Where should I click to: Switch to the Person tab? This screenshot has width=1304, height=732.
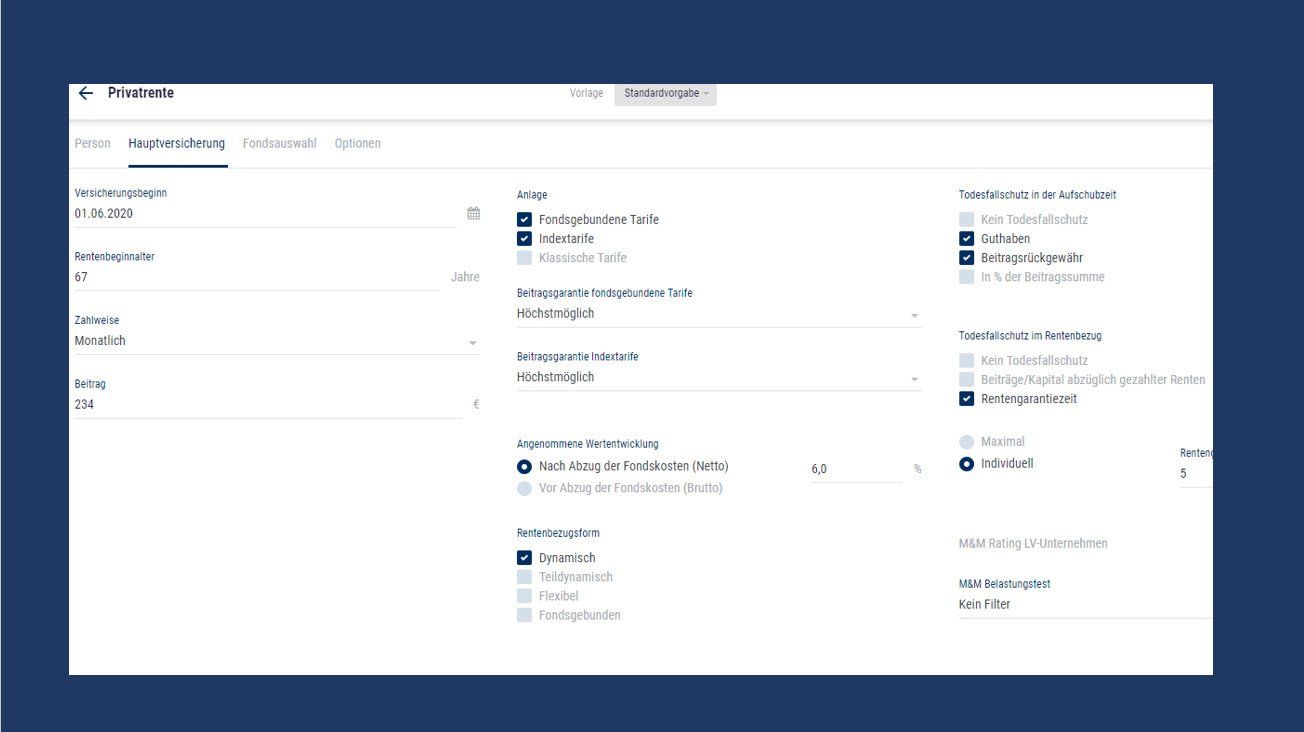tap(92, 144)
